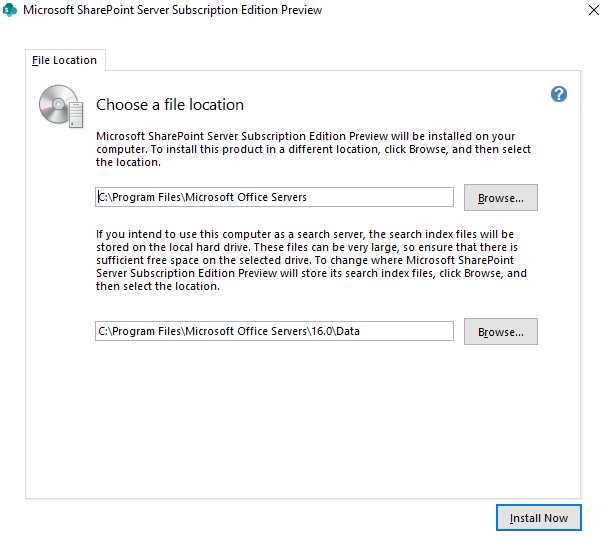
Task: Click the CD and server setup icon
Action: coord(61,106)
